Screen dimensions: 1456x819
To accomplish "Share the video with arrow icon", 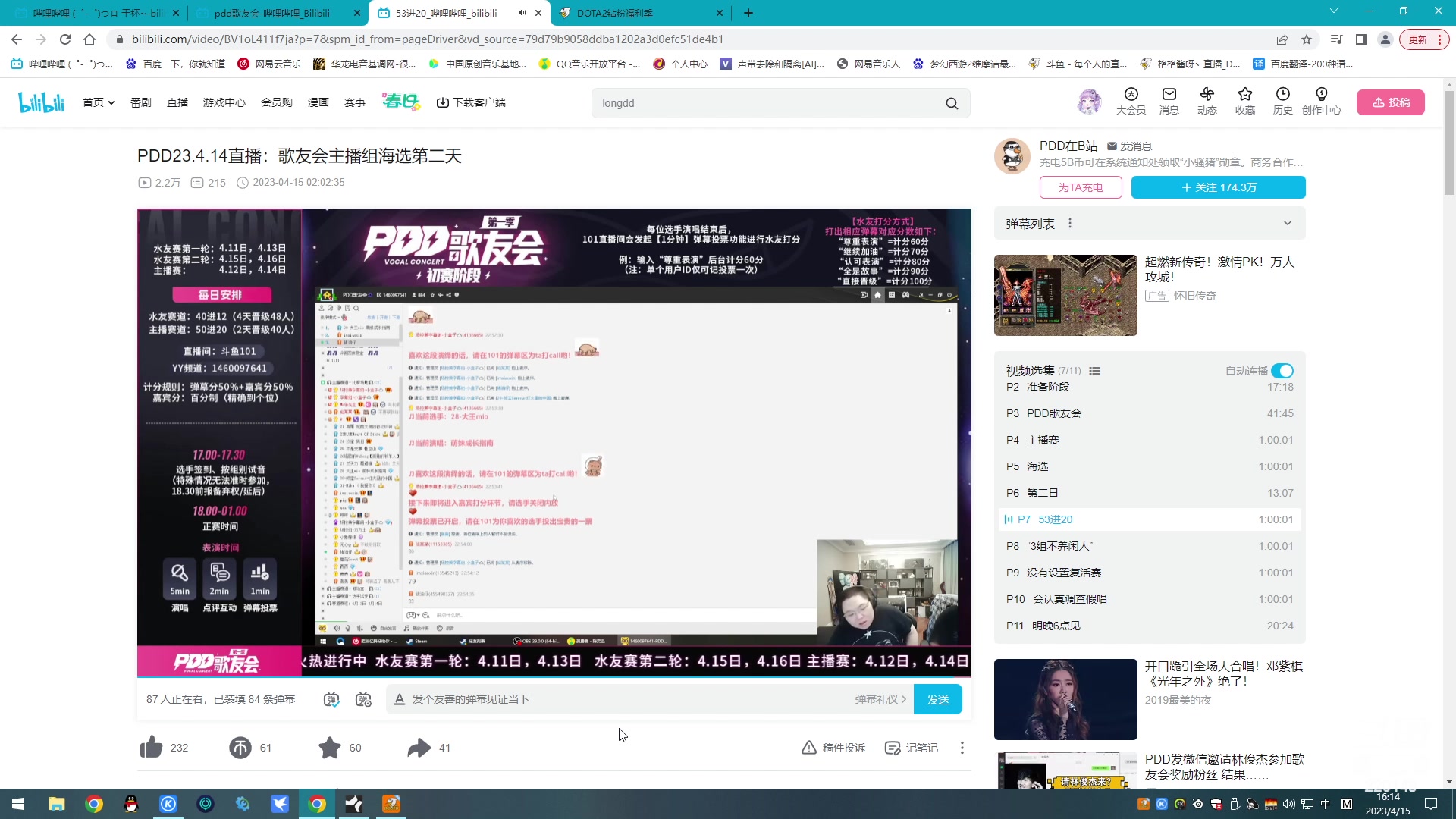I will pyautogui.click(x=419, y=748).
